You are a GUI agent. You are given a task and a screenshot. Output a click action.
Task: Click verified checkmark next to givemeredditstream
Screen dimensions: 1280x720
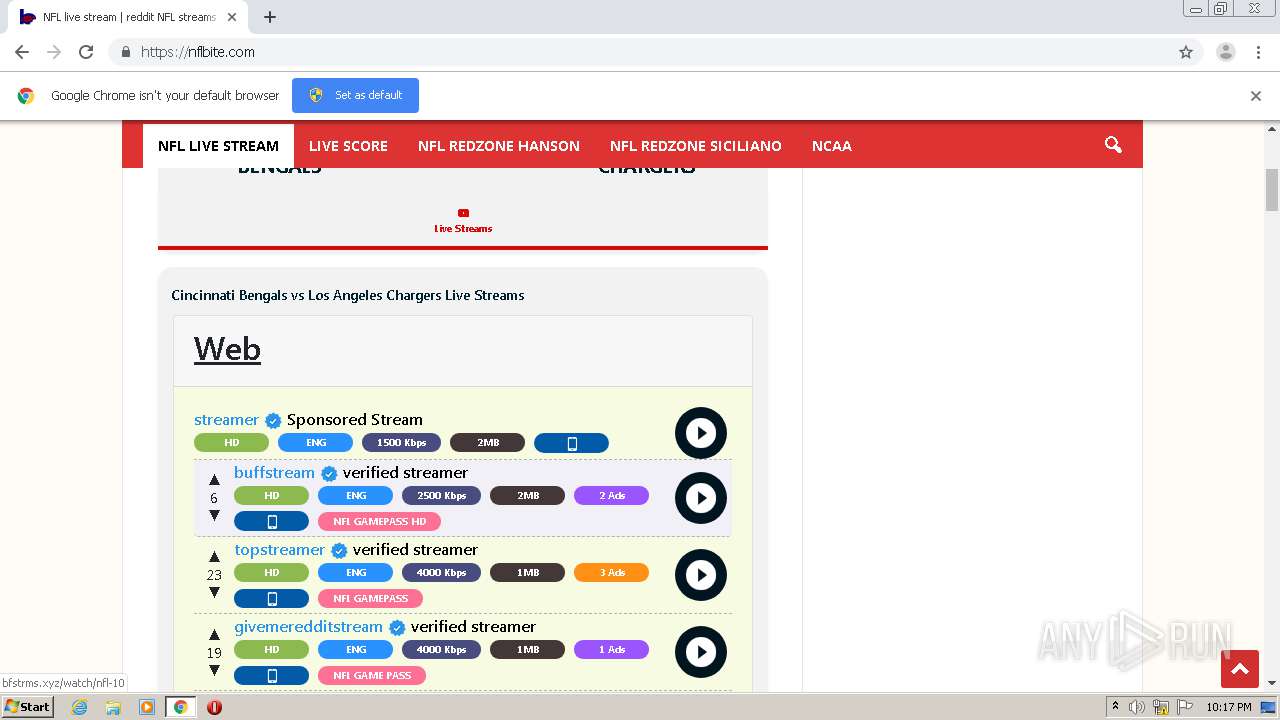click(397, 628)
